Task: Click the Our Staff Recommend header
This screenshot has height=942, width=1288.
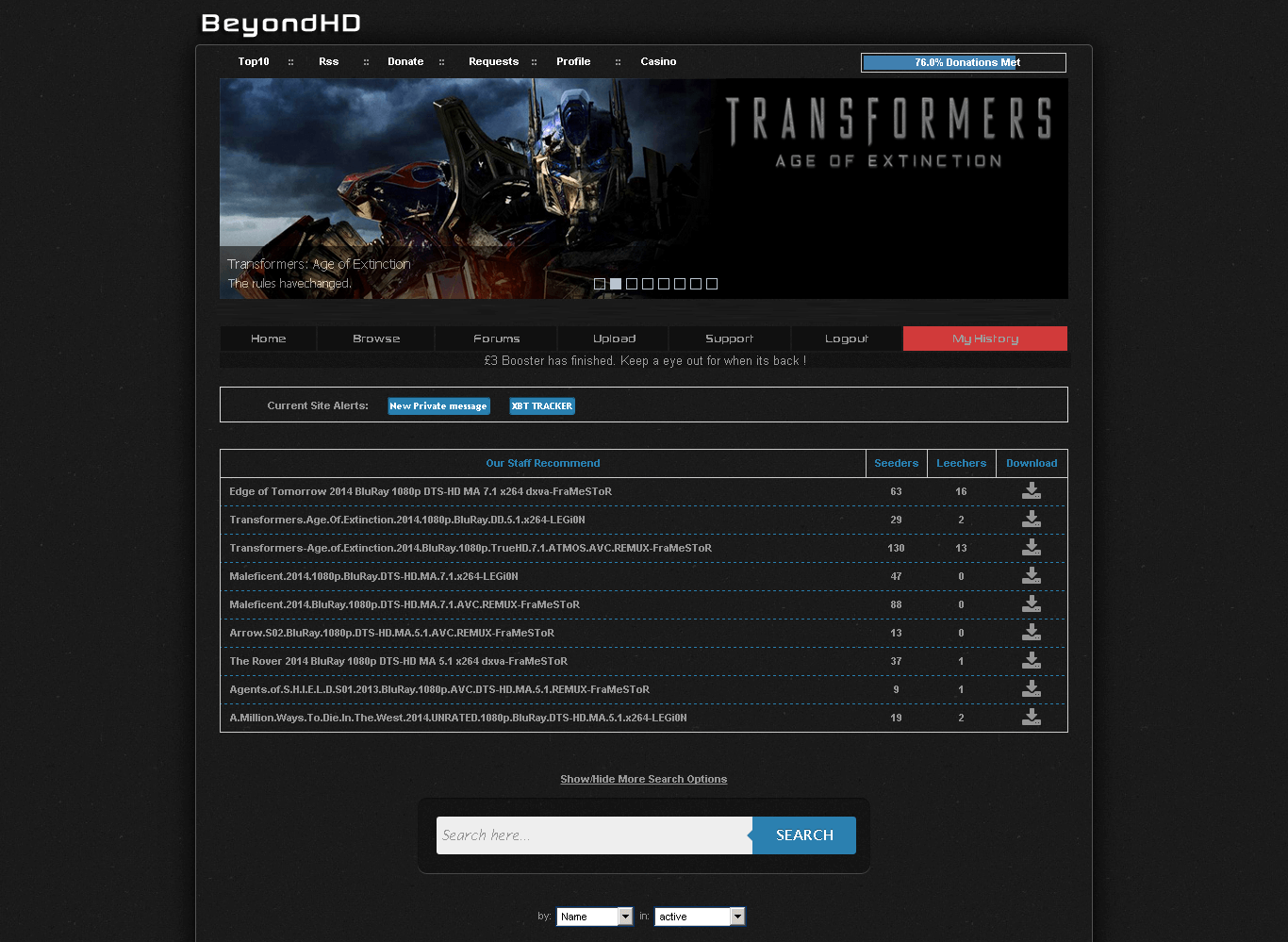Action: pyautogui.click(x=543, y=463)
